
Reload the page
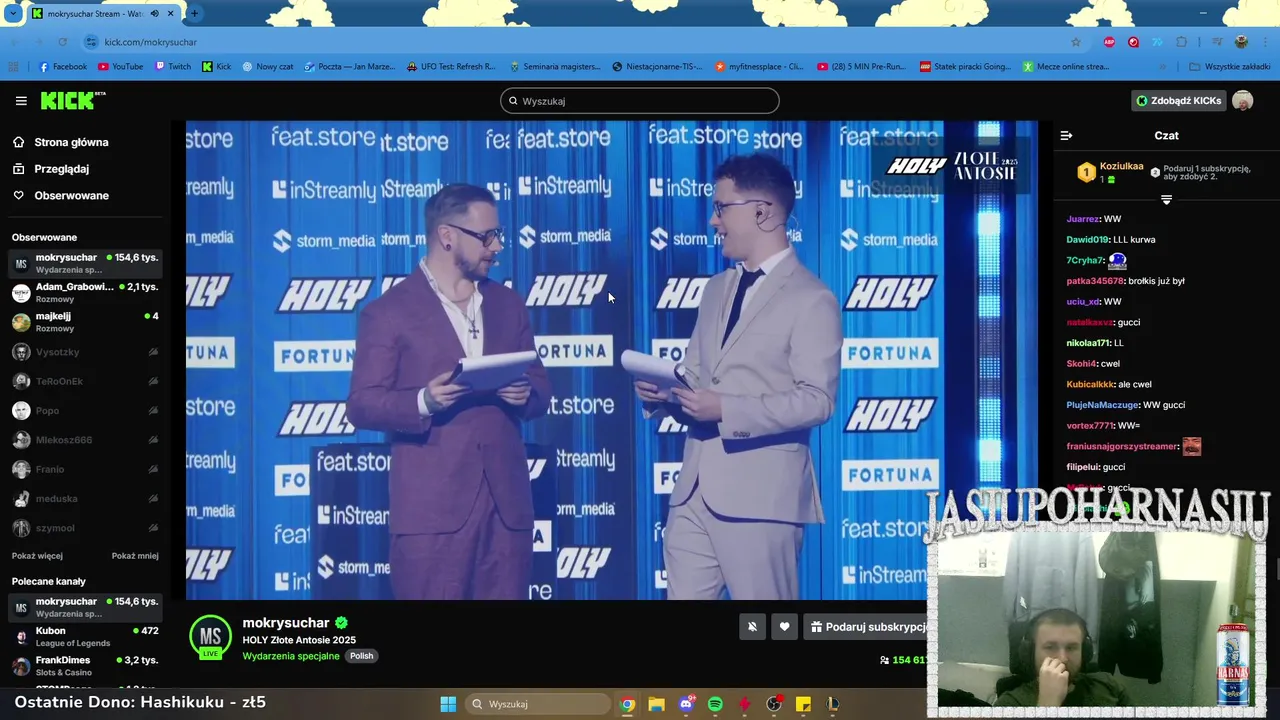[63, 42]
